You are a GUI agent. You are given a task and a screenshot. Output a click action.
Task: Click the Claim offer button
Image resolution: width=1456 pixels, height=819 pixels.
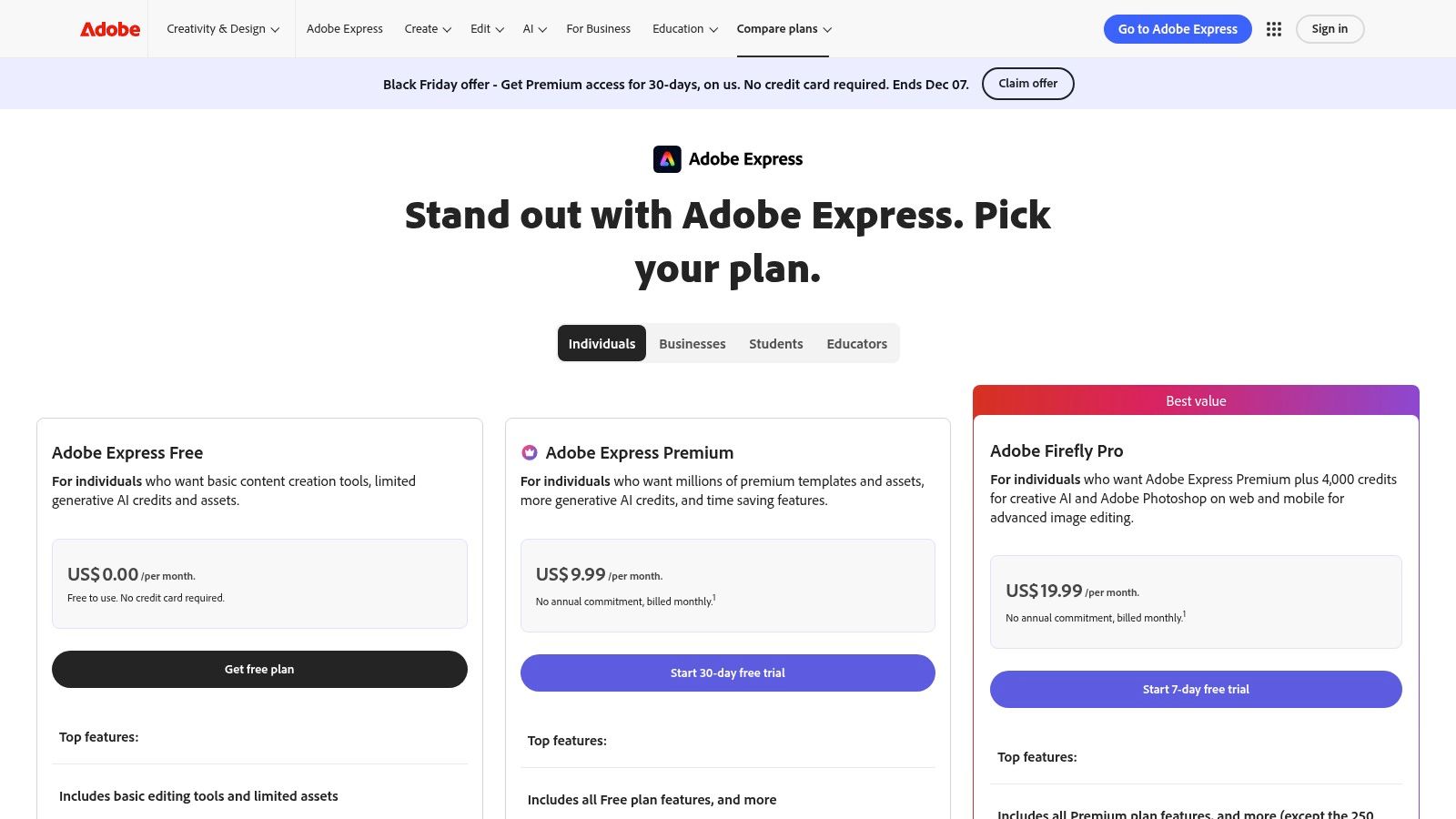(x=1028, y=83)
